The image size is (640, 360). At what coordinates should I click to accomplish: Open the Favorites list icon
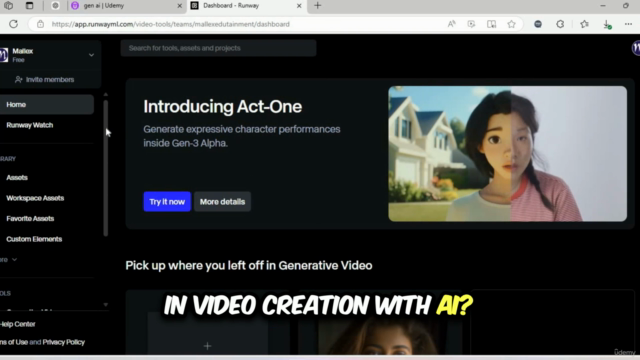coord(584,24)
